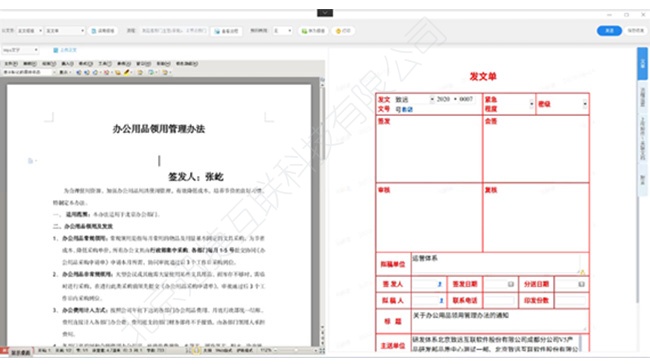Click the highlighter pen icon in editor toolbar
Viewport: 650px width, 364px height.
[x=127, y=72]
